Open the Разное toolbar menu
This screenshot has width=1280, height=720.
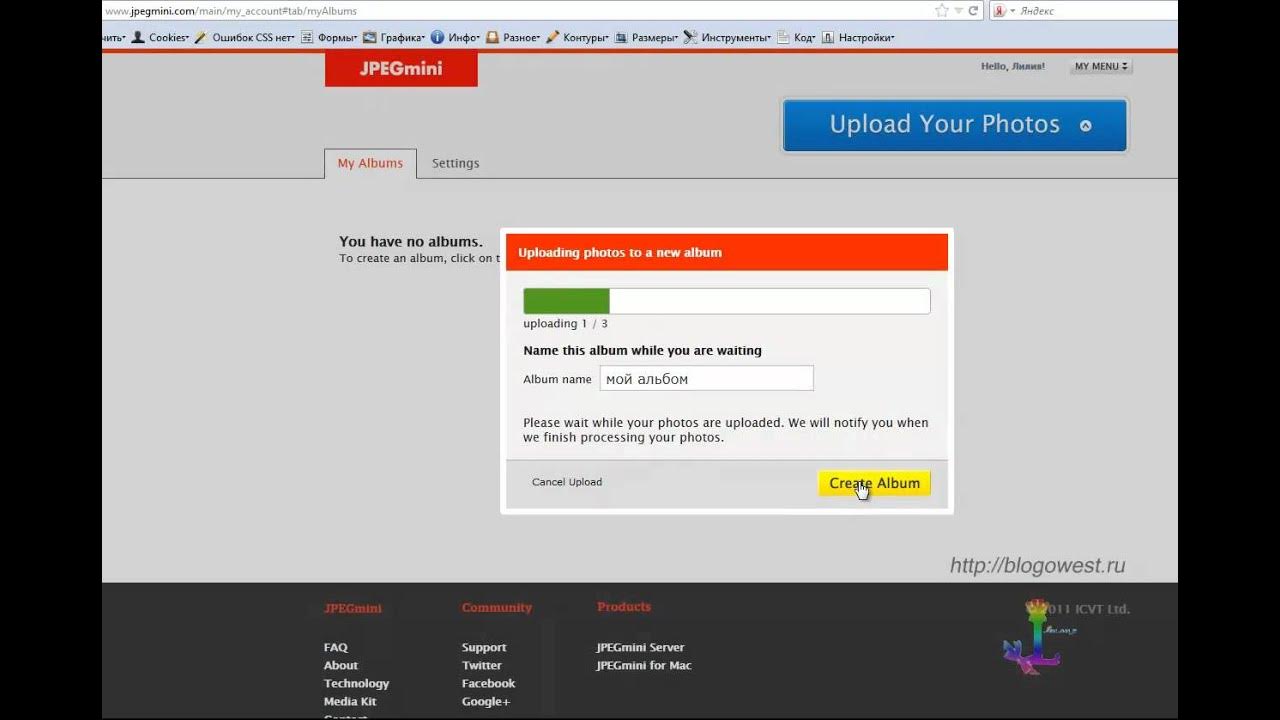tap(513, 37)
